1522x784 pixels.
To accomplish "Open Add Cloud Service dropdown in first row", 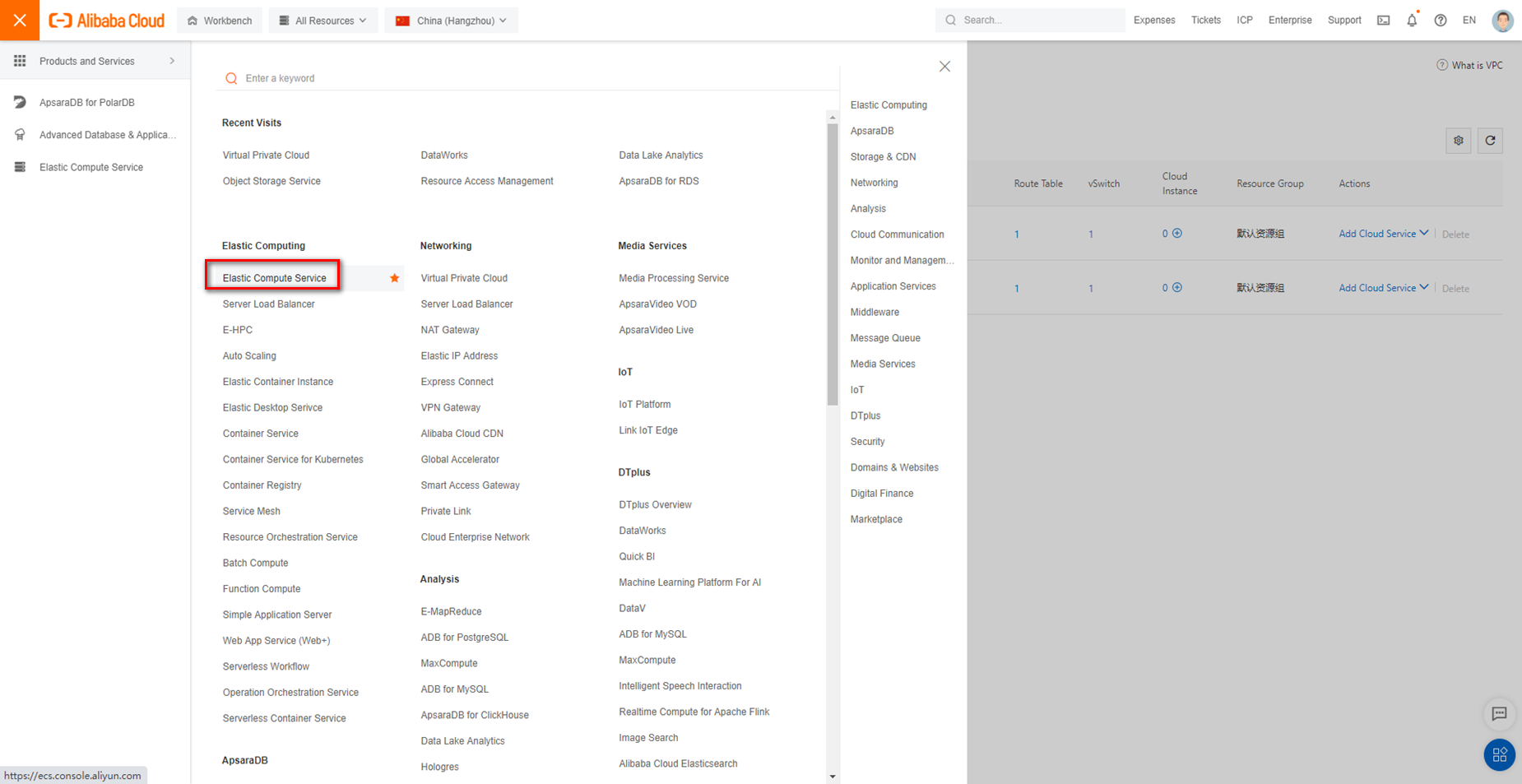I will point(1383,234).
